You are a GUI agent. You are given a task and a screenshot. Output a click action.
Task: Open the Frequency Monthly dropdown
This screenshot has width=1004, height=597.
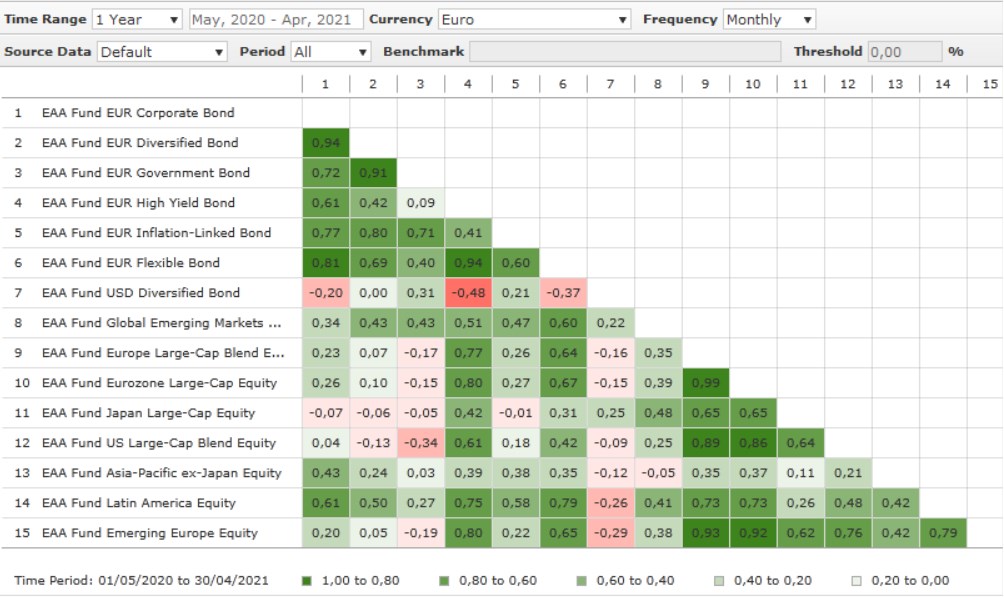coord(768,19)
